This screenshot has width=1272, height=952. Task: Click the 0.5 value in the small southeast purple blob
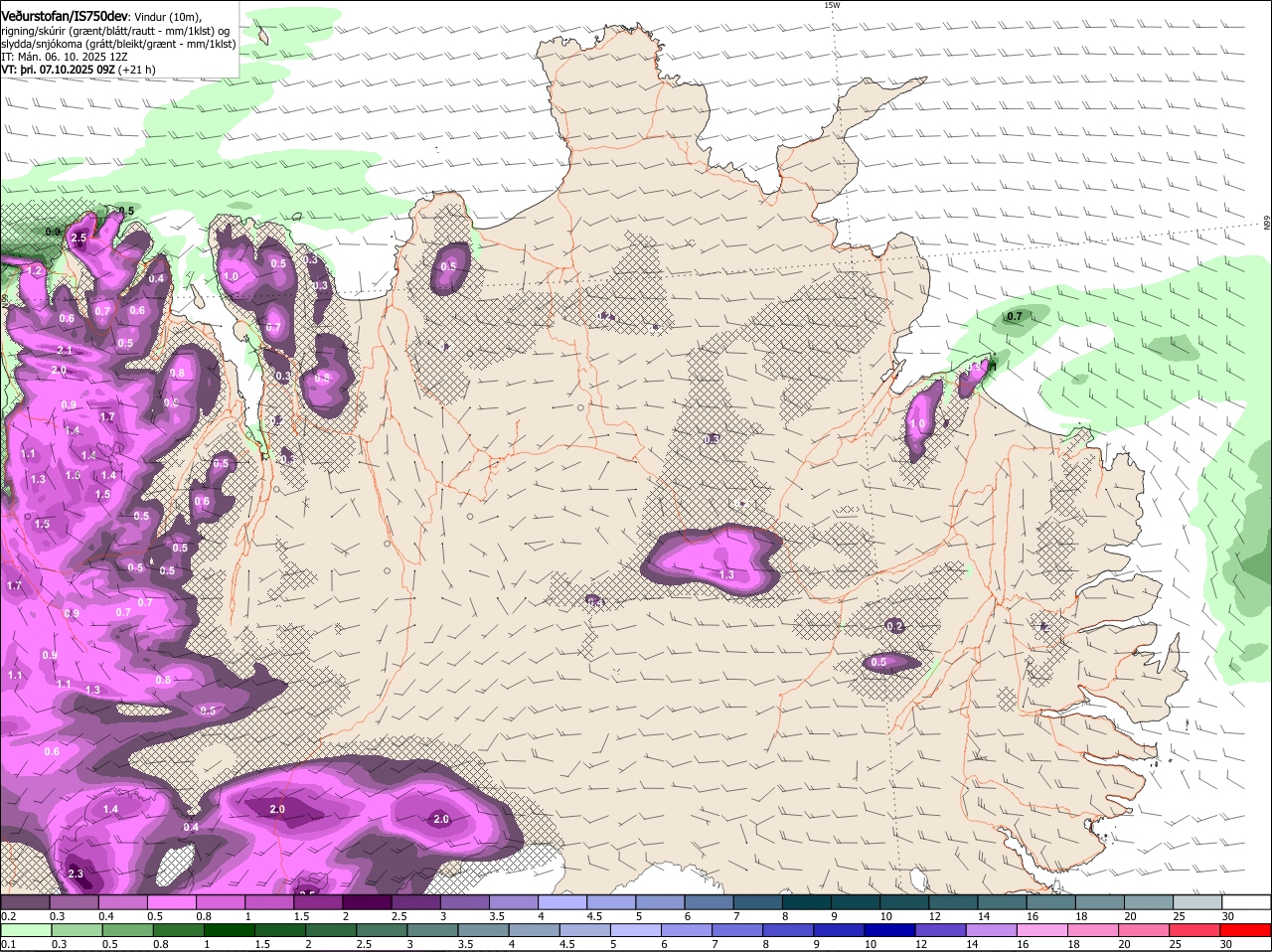tap(878, 662)
